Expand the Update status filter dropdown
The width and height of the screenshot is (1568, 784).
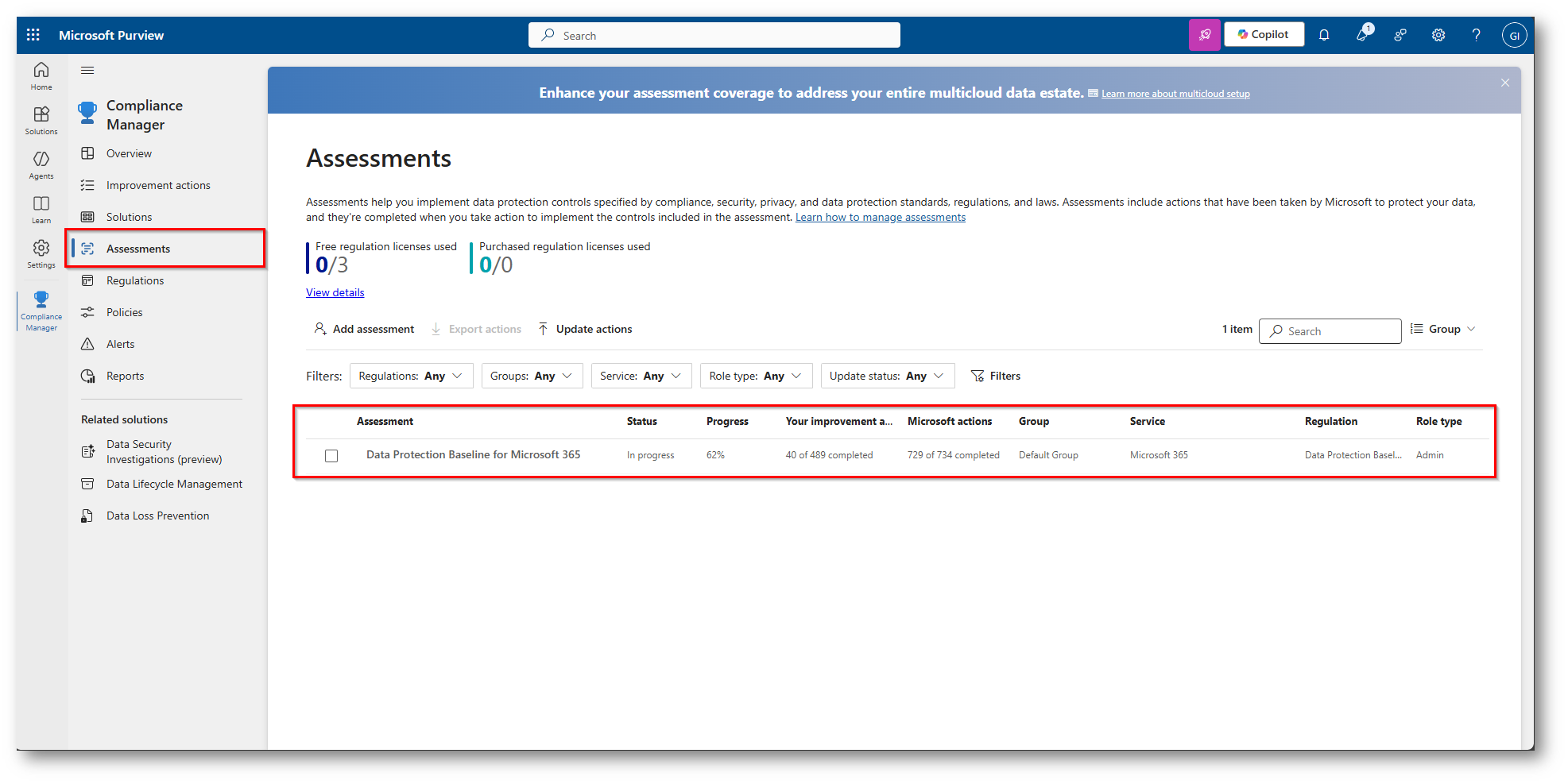coord(887,376)
